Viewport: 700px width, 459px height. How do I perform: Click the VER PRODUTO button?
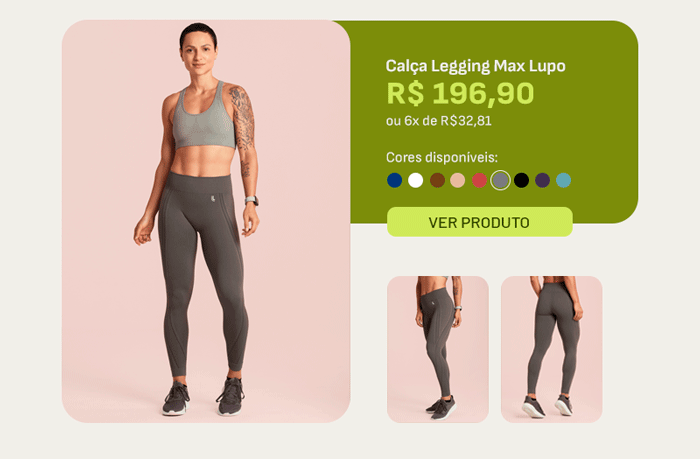479,222
